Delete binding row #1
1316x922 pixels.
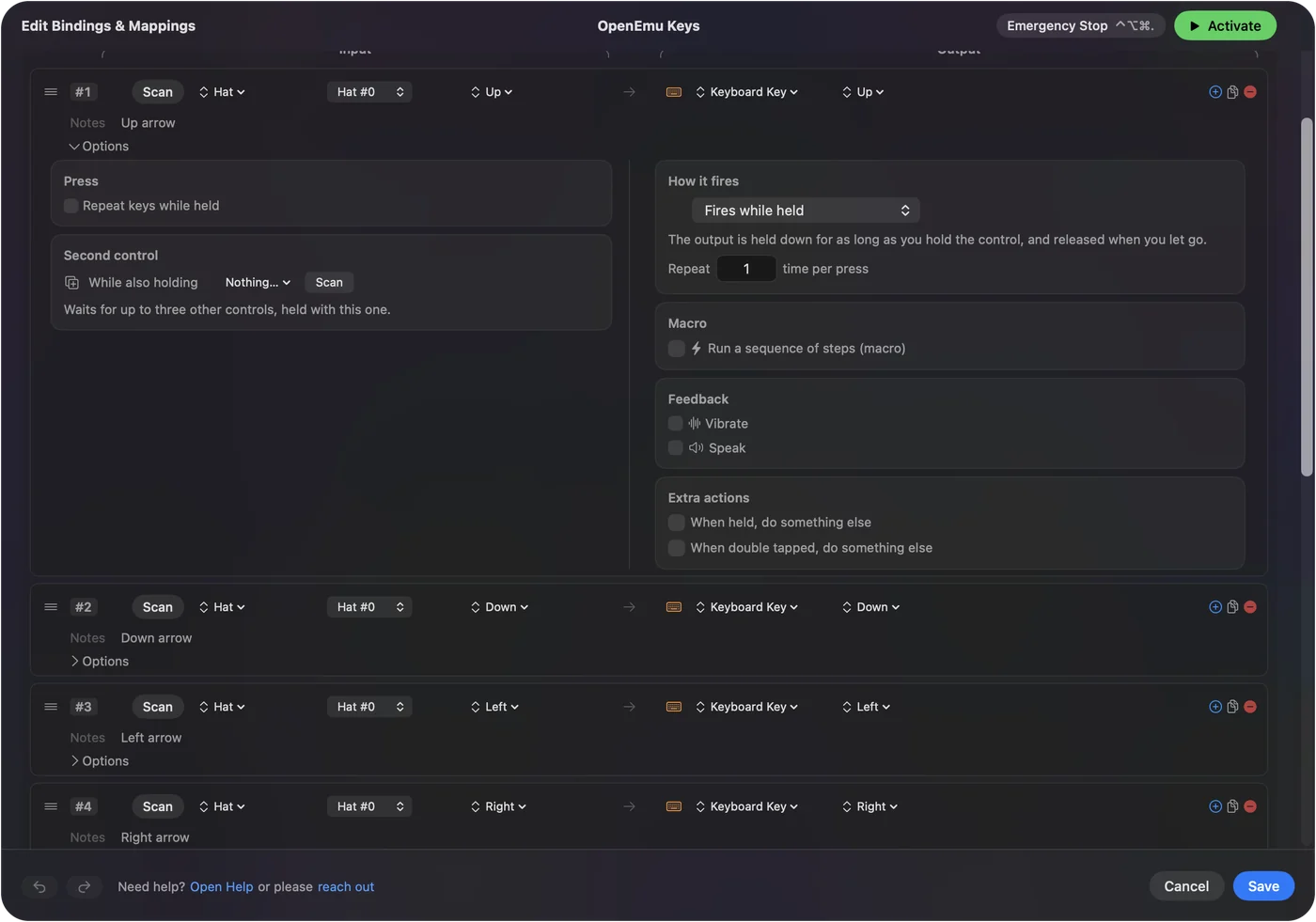click(x=1250, y=92)
